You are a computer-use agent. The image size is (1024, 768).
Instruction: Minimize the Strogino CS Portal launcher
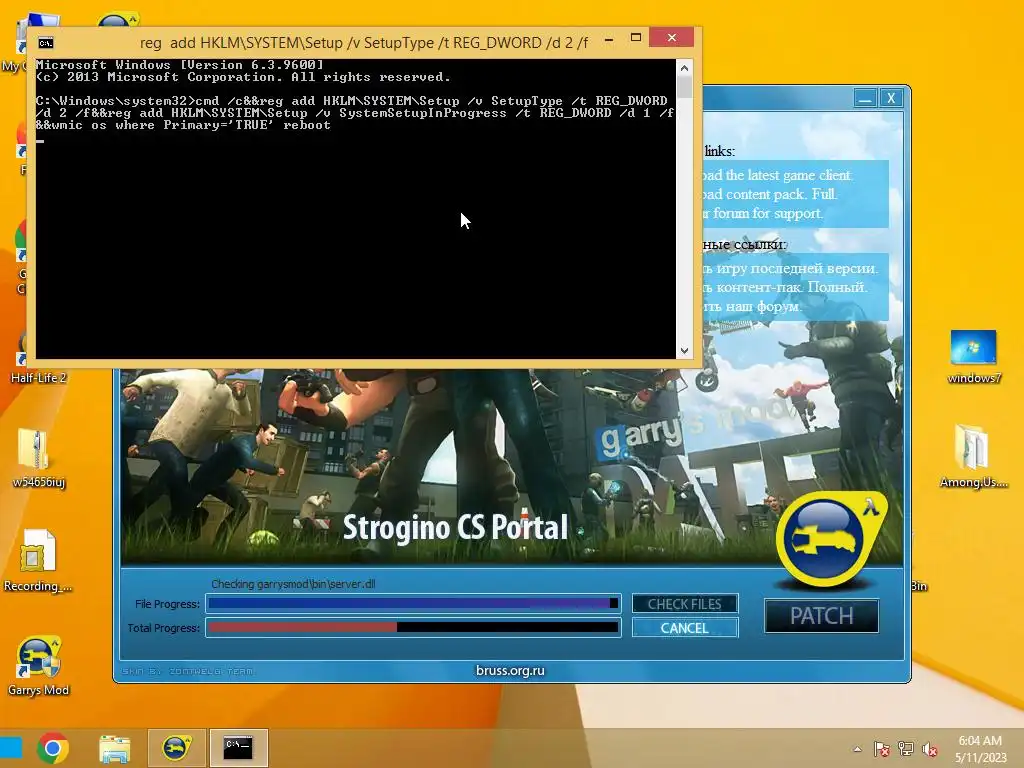(865, 99)
